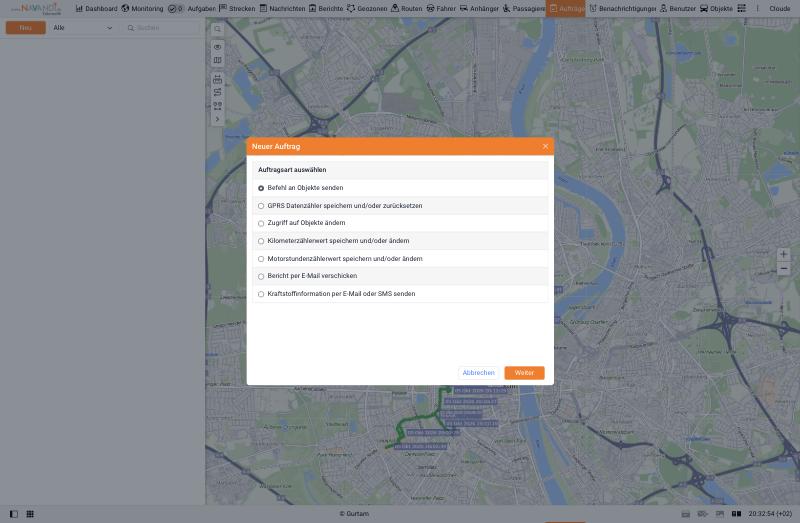Go to the Strecken tab
The image size is (800, 523).
[x=237, y=9]
